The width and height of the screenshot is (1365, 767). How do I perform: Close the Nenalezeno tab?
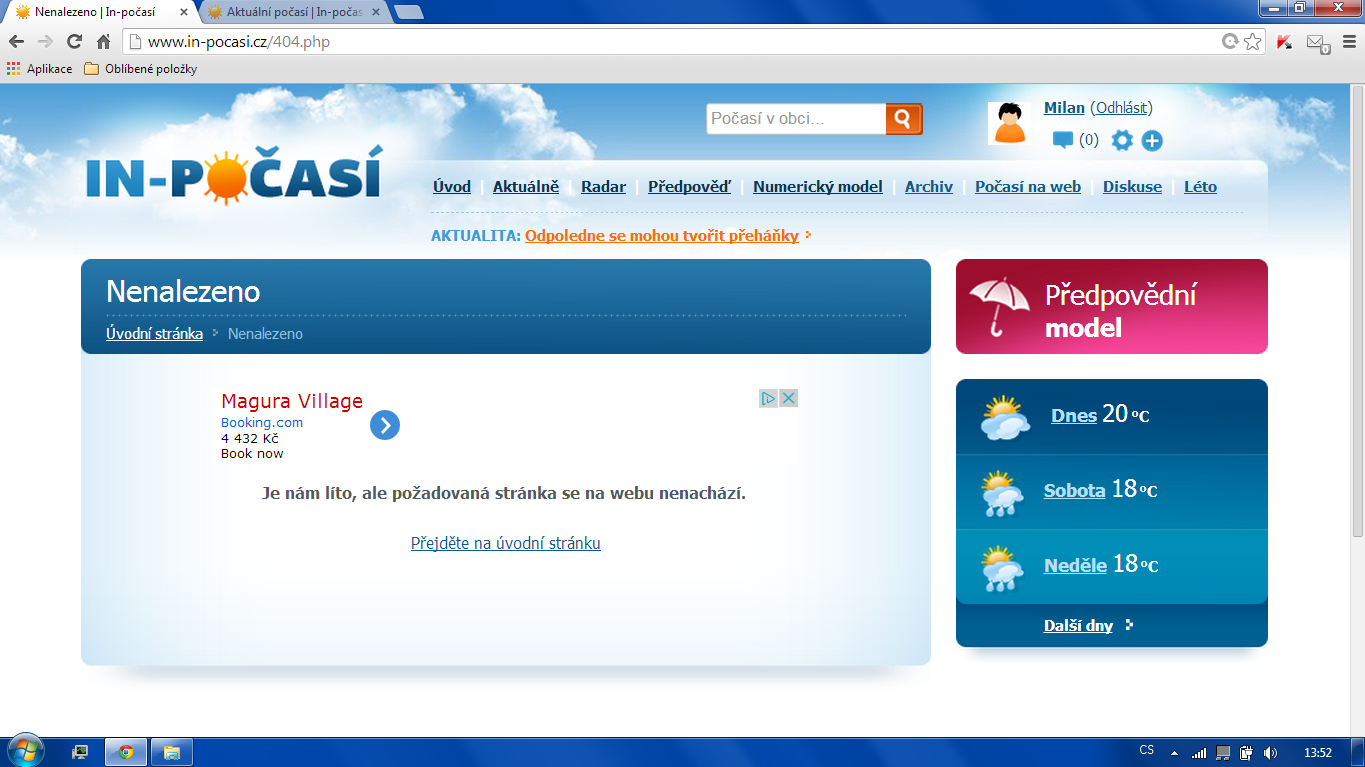[184, 12]
